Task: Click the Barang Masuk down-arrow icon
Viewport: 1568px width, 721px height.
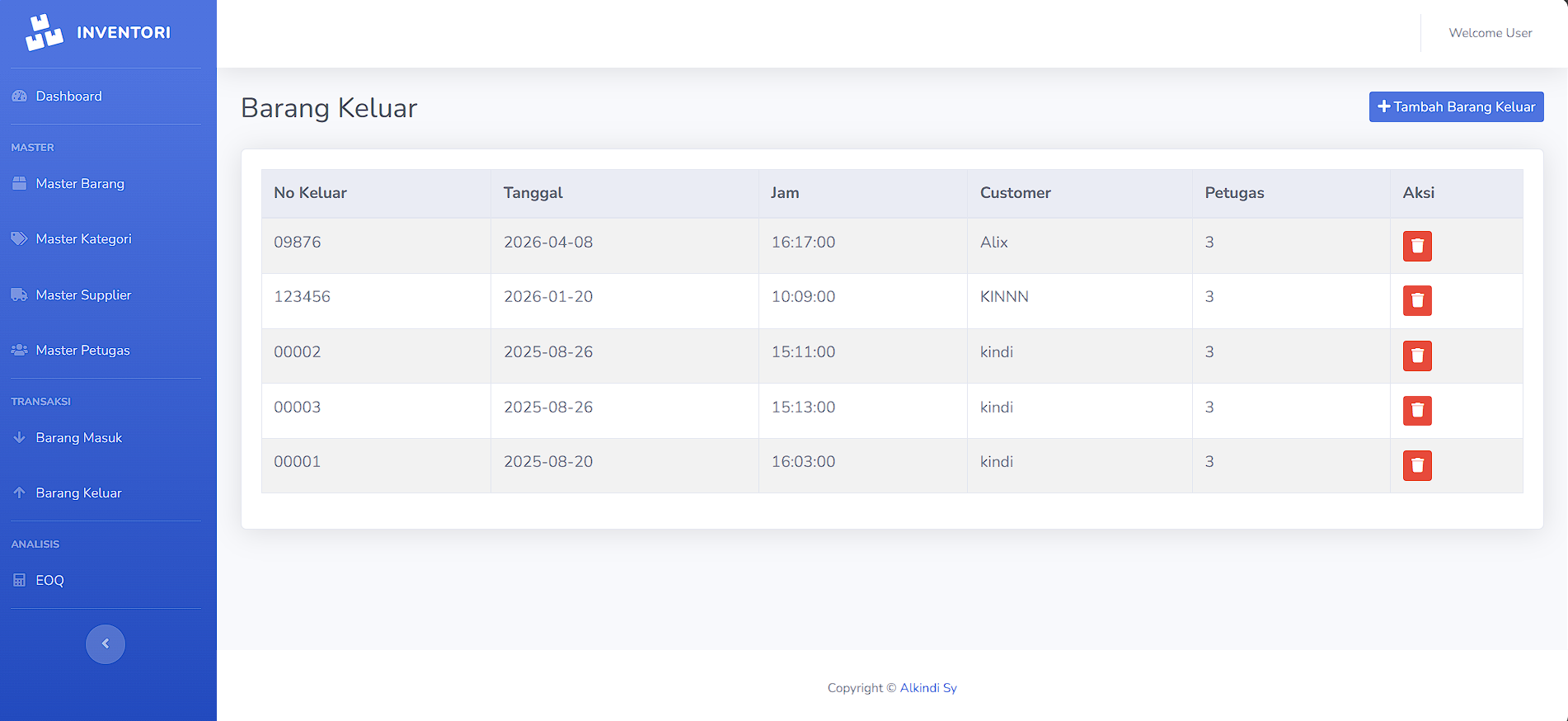Action: 20,437
